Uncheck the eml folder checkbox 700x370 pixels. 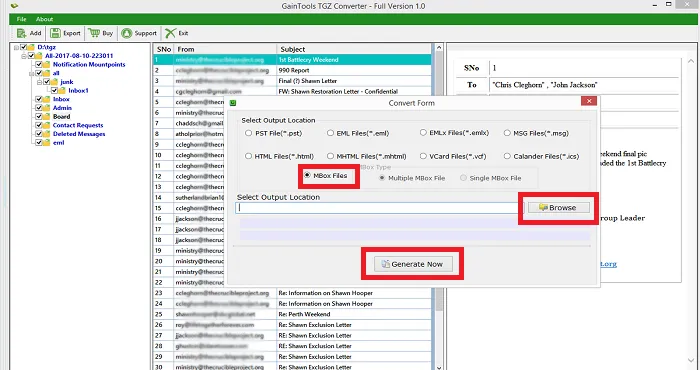coord(39,143)
